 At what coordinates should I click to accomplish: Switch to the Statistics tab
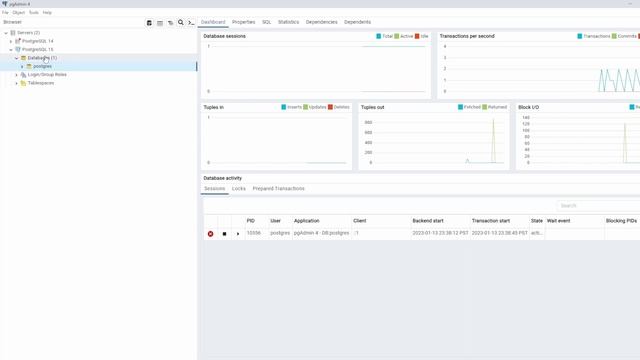click(x=288, y=22)
